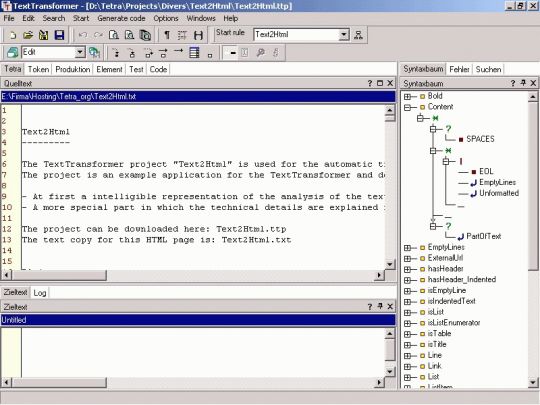This screenshot has width=540, height=405.
Task: Select the isIndentedText tree item
Action: pyautogui.click(x=451, y=301)
